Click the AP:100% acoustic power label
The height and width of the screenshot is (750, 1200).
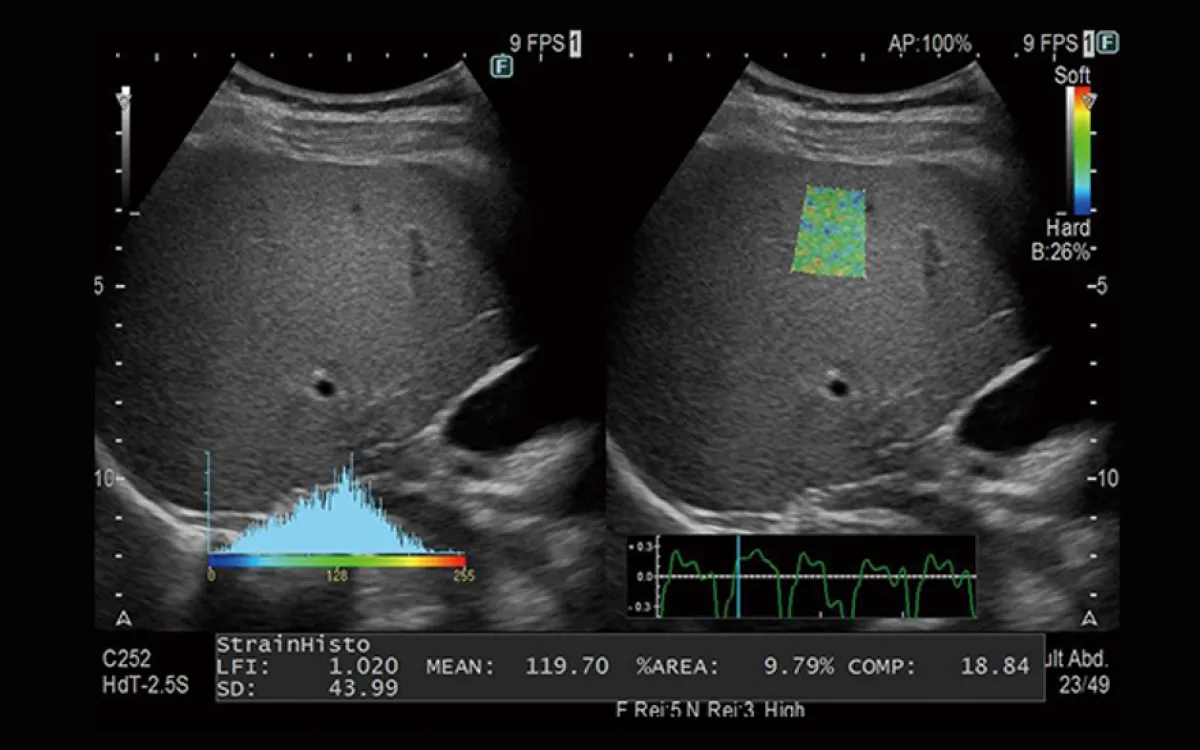(929, 43)
